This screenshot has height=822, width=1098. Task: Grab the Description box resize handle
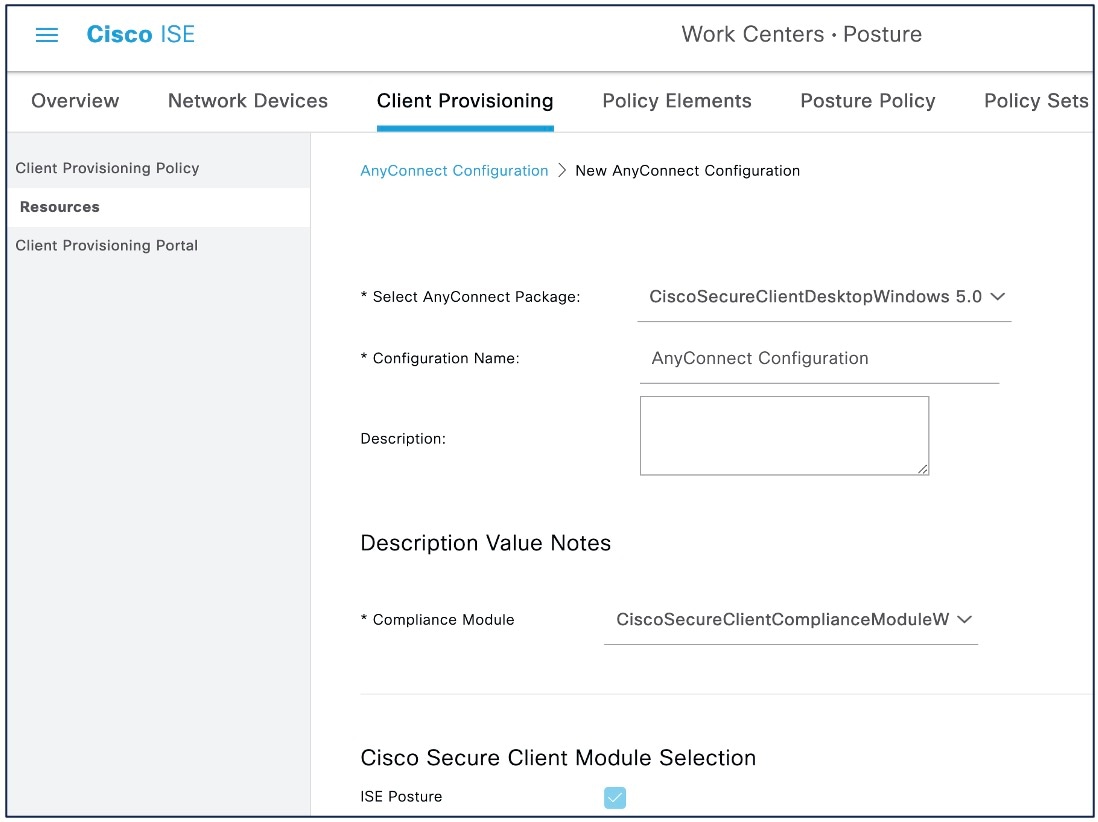[x=923, y=469]
